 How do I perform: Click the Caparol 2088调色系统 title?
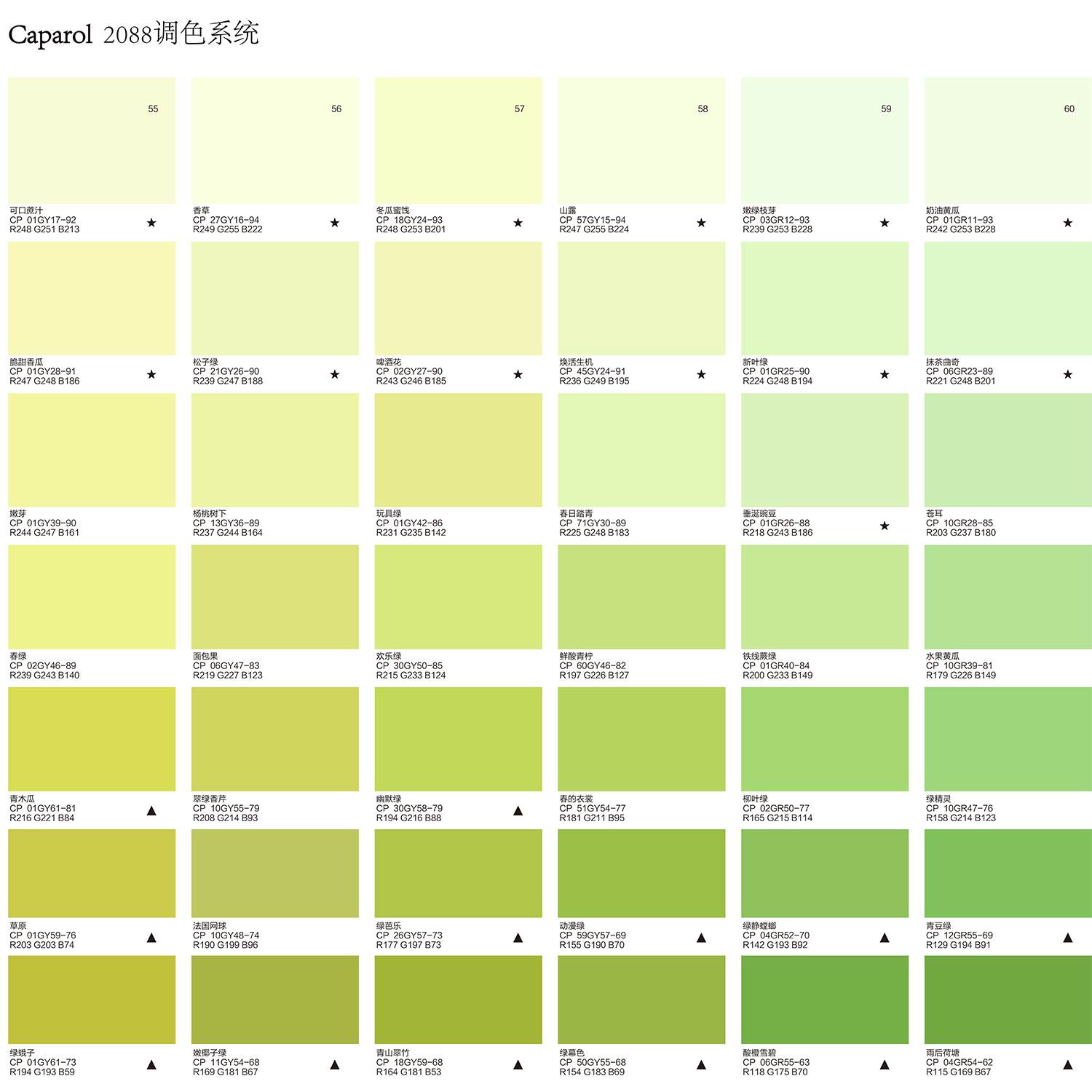tap(134, 34)
